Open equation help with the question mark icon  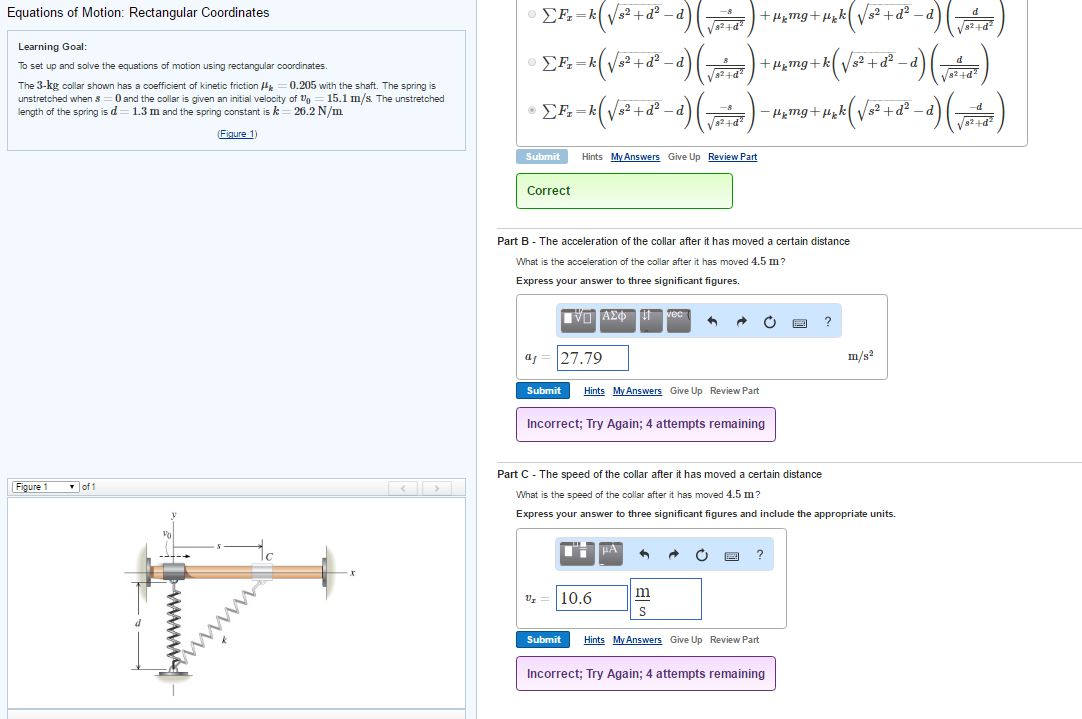[x=826, y=320]
